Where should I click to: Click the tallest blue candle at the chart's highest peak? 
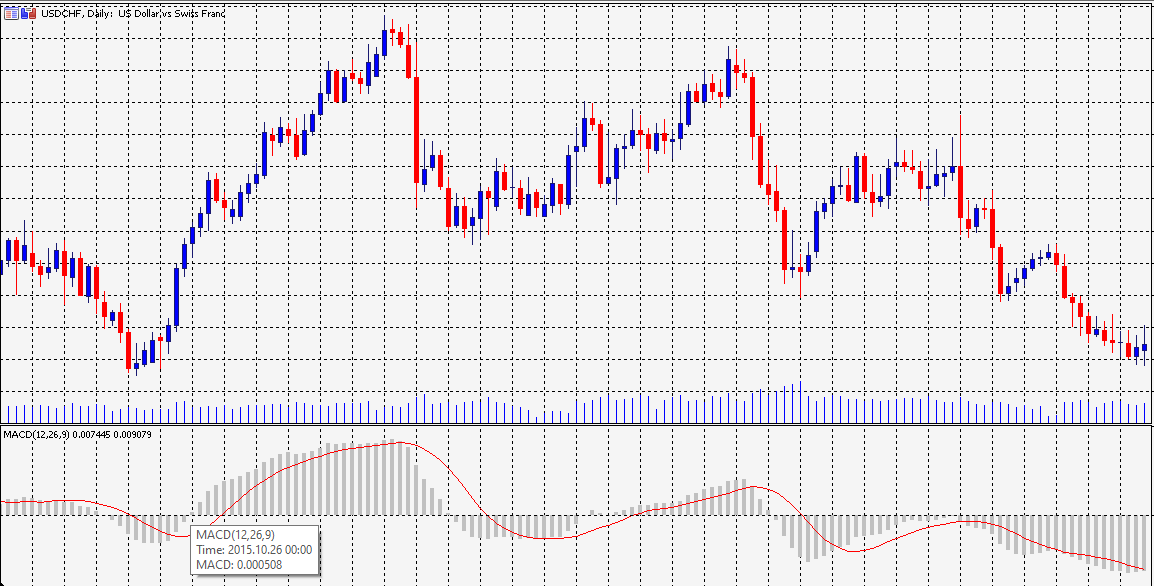coord(384,42)
